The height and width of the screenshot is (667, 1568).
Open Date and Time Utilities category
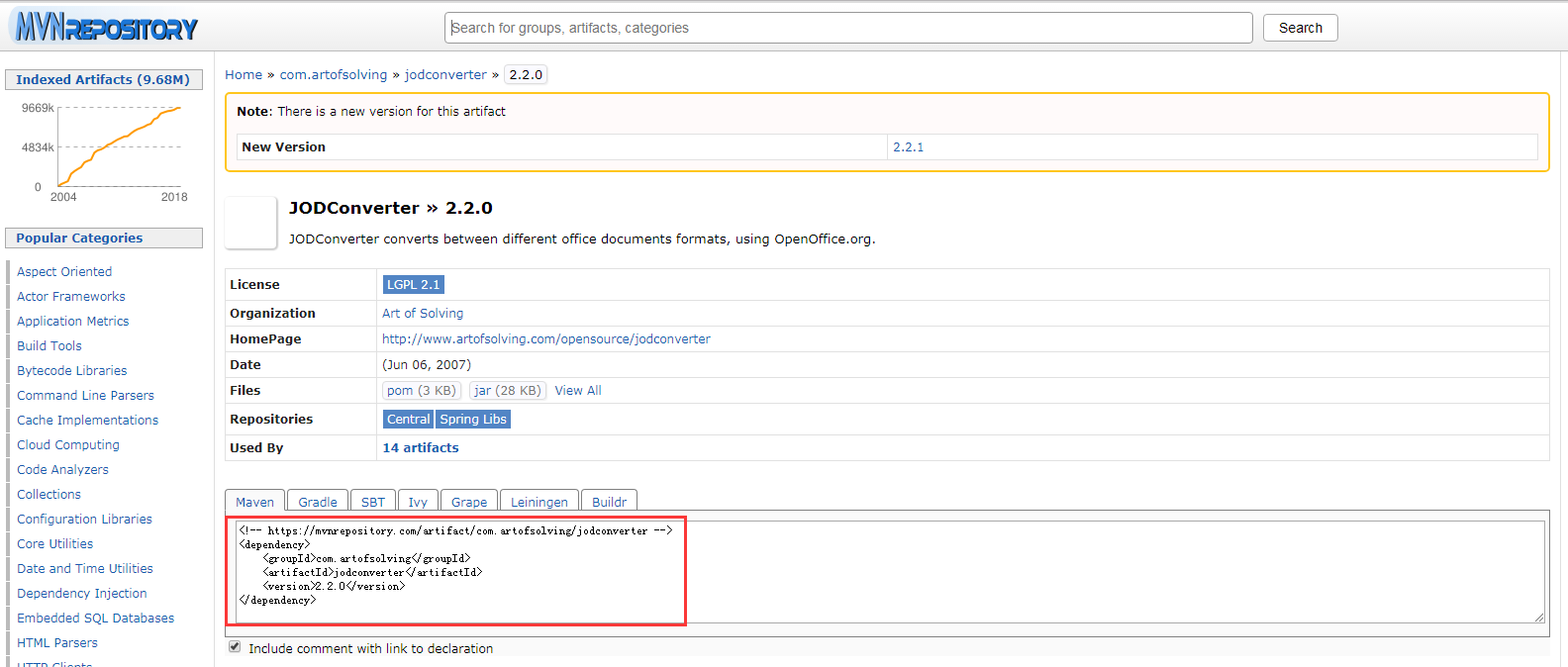[85, 569]
